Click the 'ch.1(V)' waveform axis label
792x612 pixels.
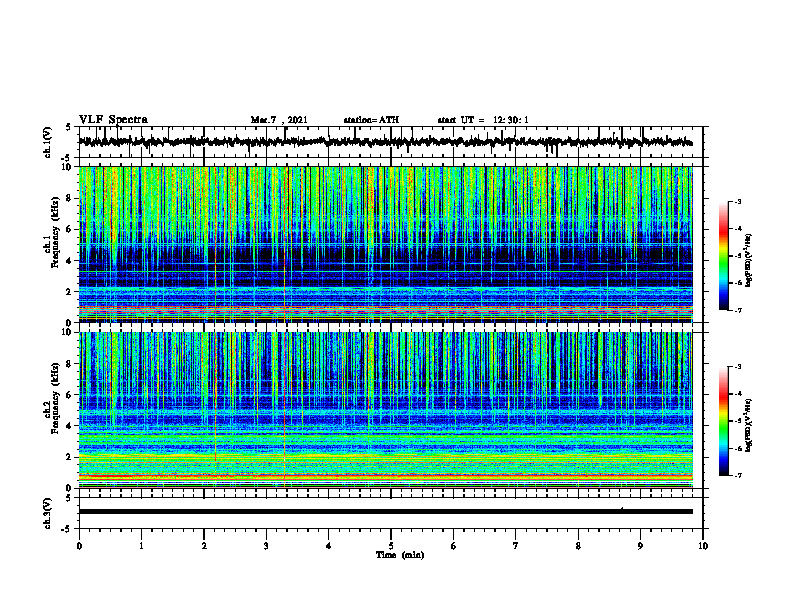pyautogui.click(x=47, y=142)
